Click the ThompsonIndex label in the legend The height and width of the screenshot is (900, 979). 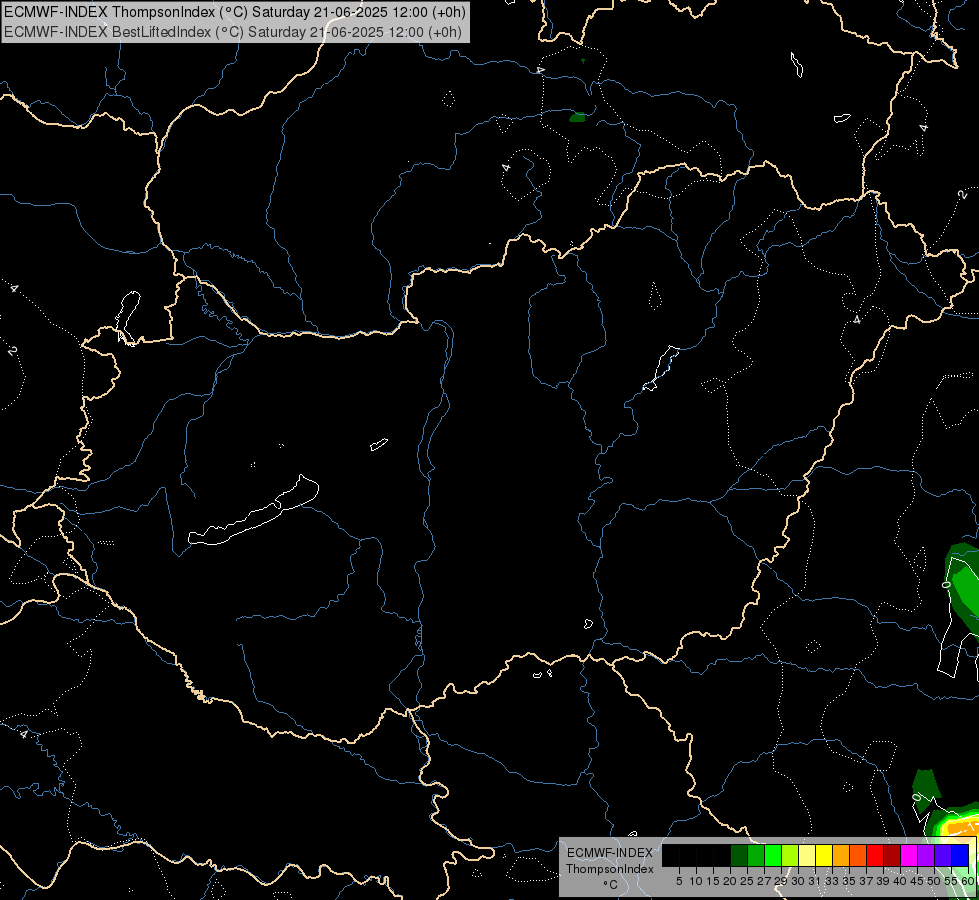tap(610, 869)
